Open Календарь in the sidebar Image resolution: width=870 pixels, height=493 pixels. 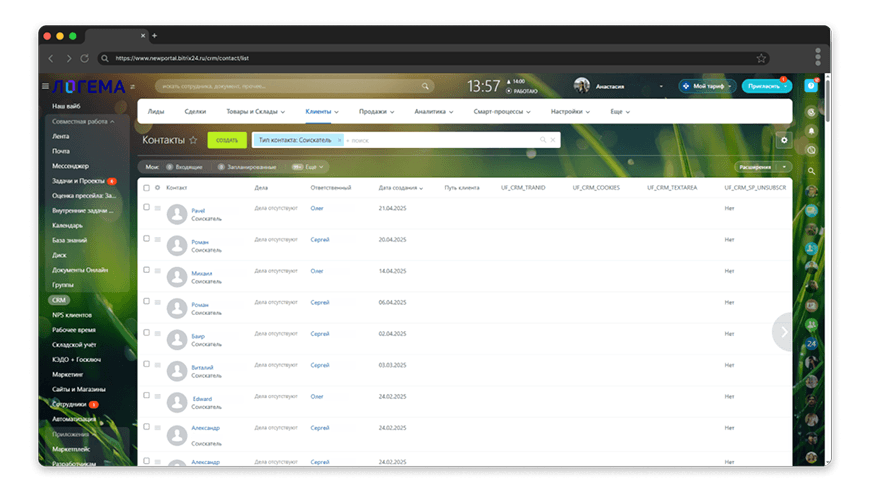[x=67, y=226]
